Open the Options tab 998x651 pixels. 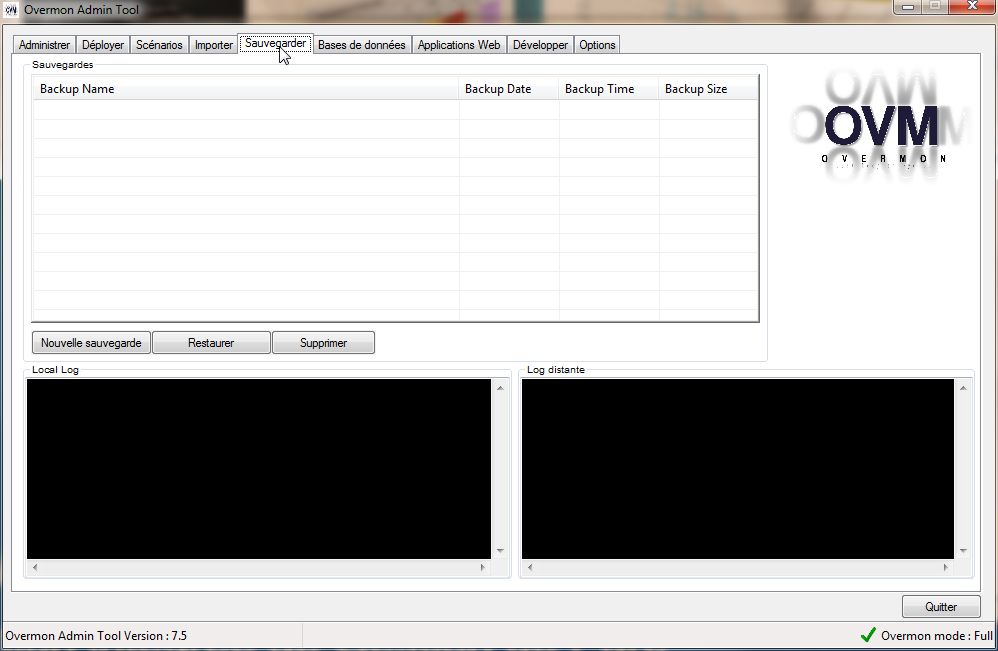tap(597, 45)
